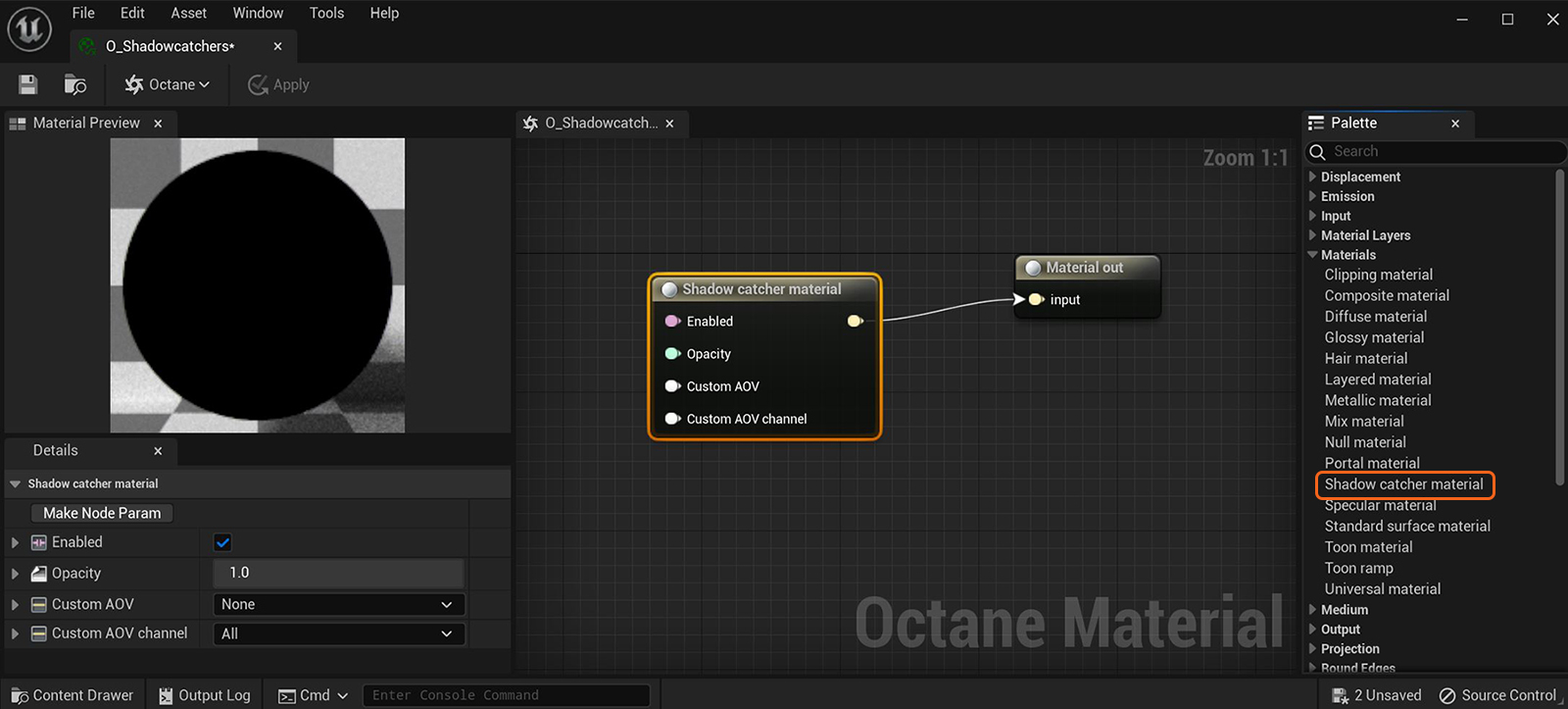Expand the Material Layers category

(x=1313, y=235)
